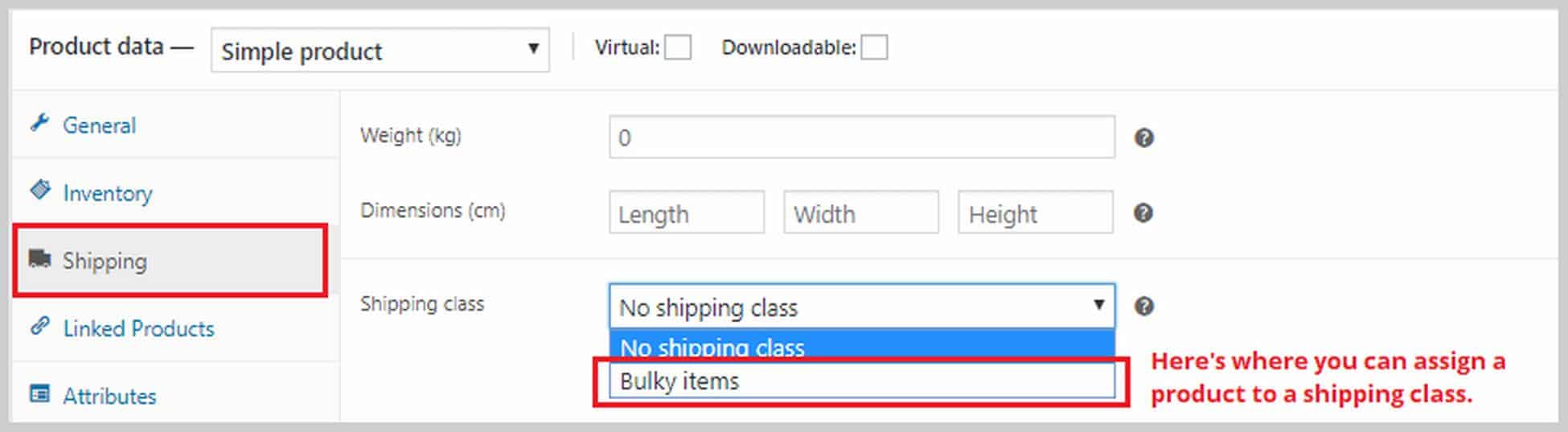Screen dimensions: 1568x432
Task: Click into the Height dimension field
Action: pos(1036,212)
